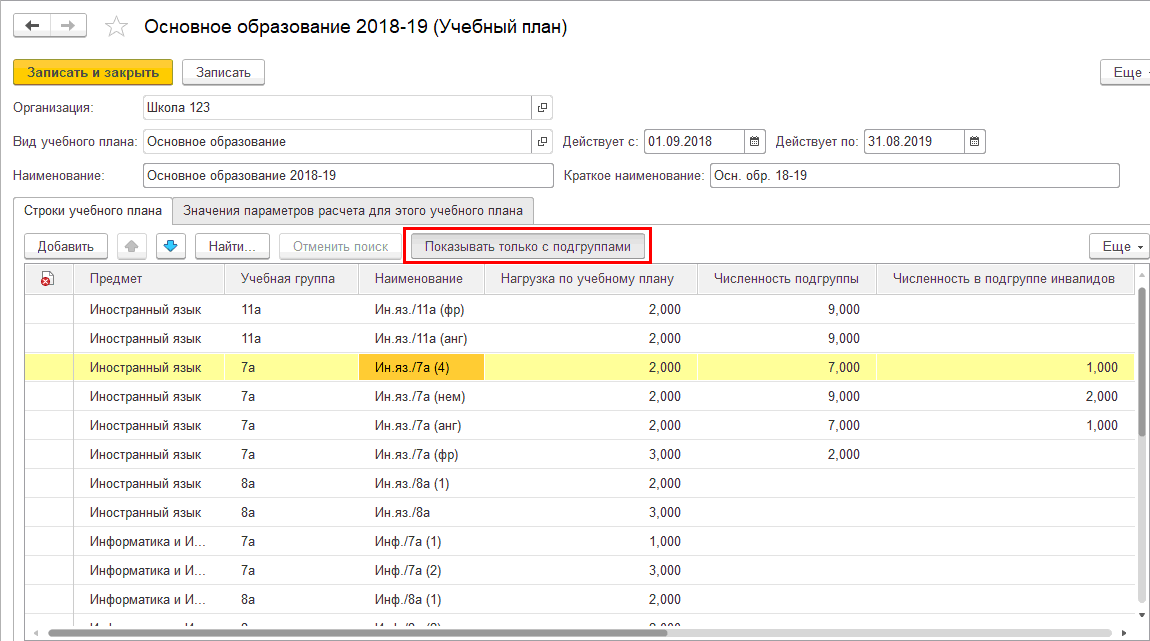
Task: Focus the Организация input field
Action: click(x=337, y=108)
